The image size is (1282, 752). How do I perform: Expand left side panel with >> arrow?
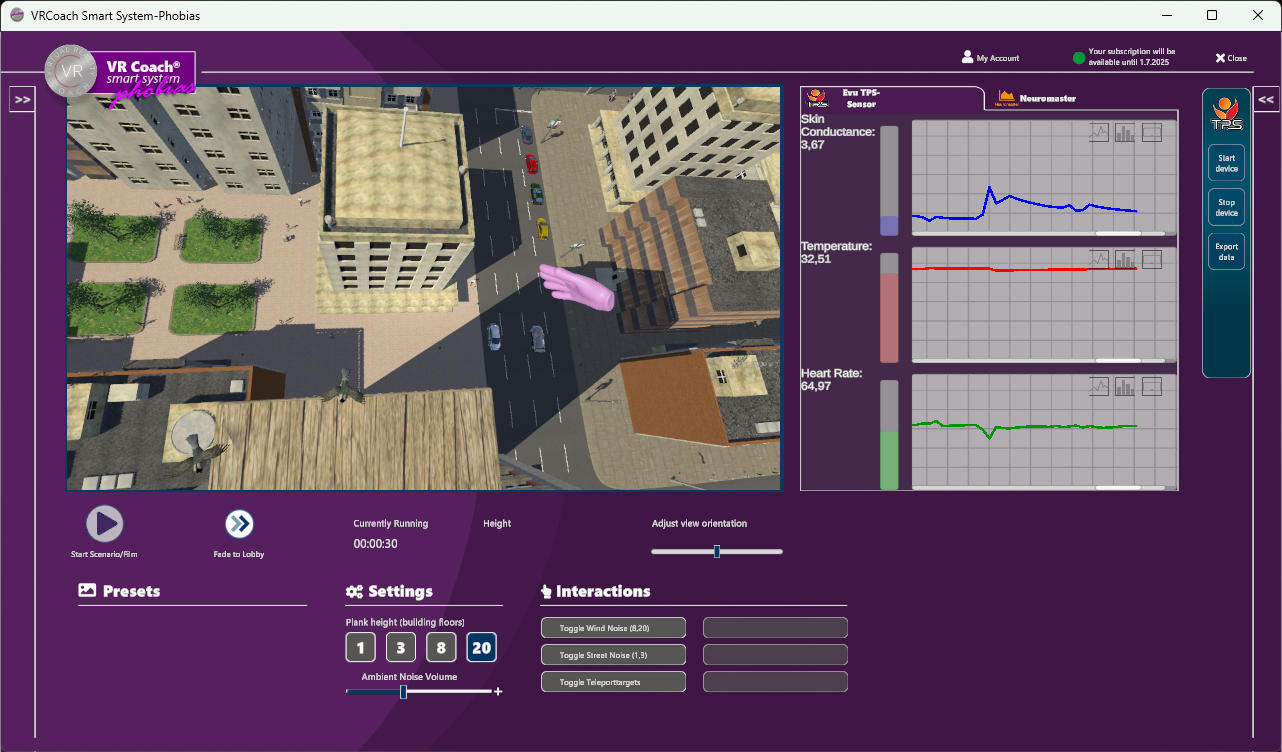tap(22, 99)
